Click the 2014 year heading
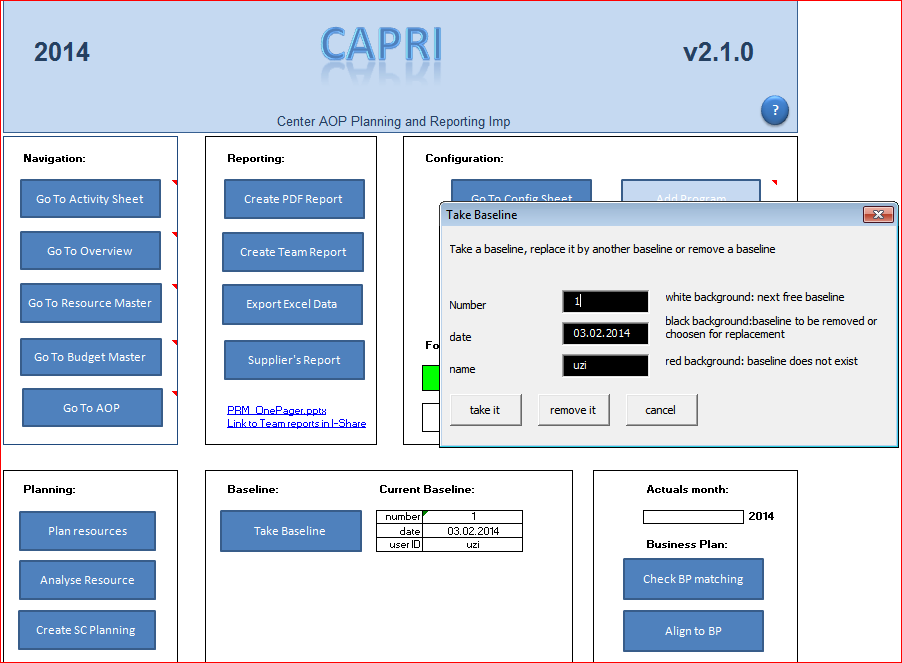 point(62,52)
